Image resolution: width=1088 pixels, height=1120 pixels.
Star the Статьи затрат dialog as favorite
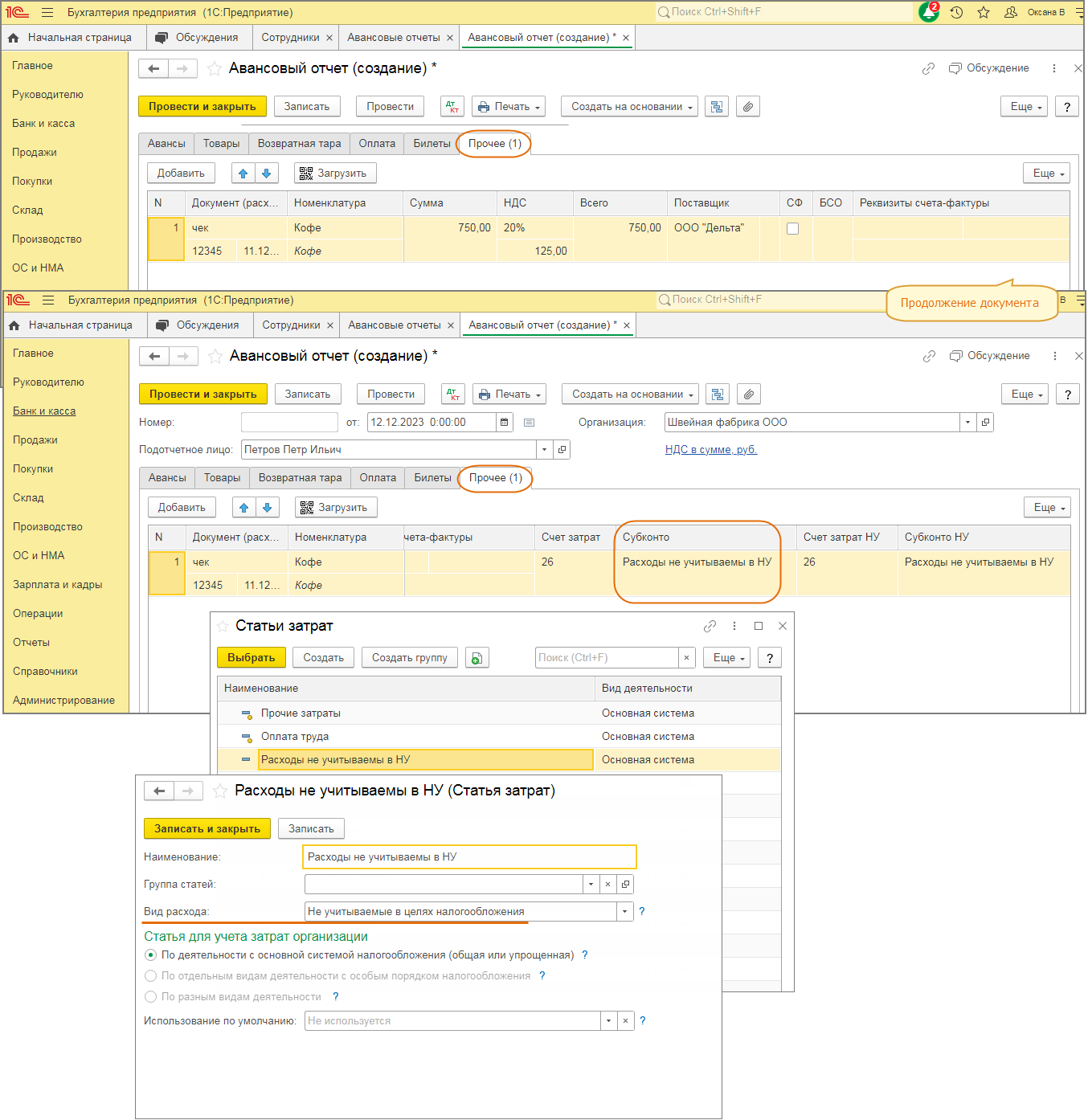(x=223, y=627)
